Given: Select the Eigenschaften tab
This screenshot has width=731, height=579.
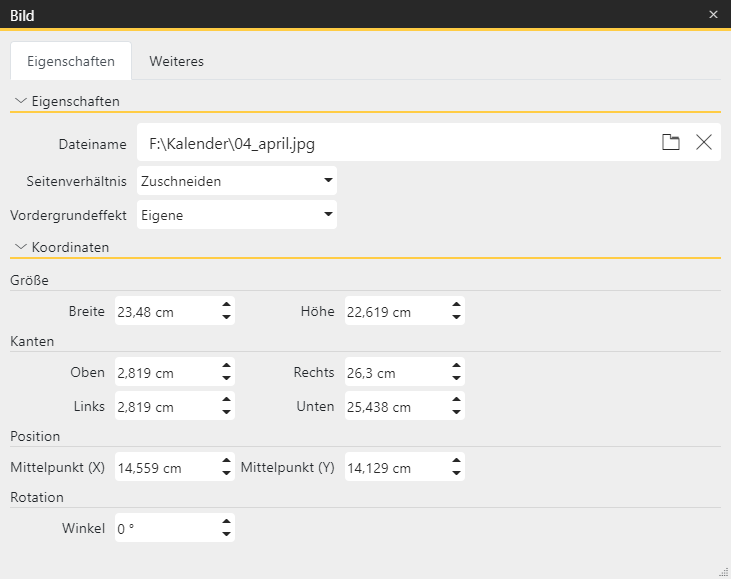Looking at the screenshot, I should coord(70,61).
